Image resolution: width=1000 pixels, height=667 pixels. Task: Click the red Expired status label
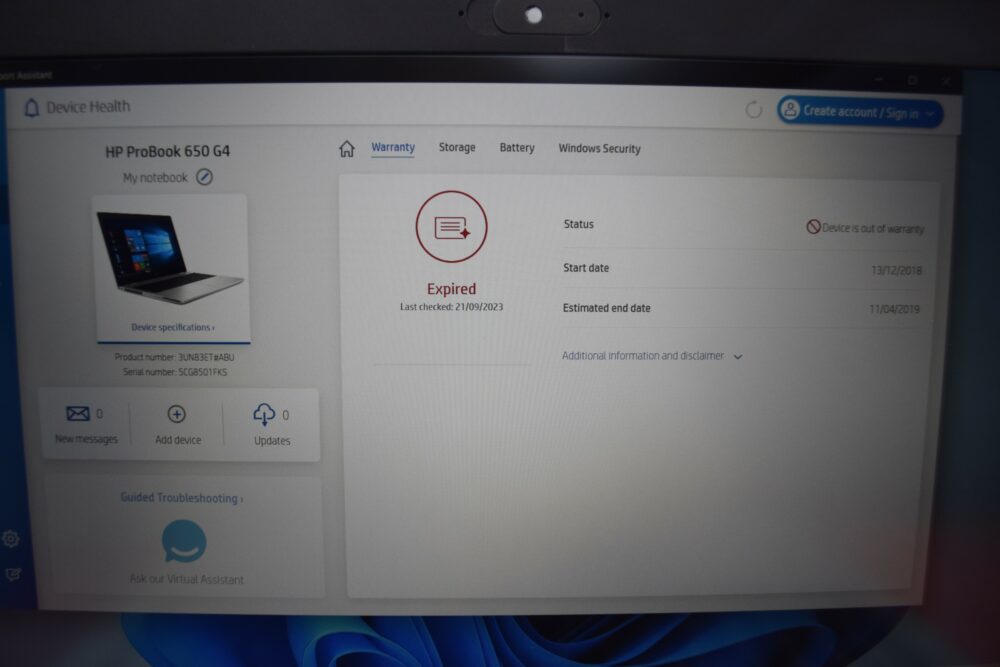click(x=452, y=289)
